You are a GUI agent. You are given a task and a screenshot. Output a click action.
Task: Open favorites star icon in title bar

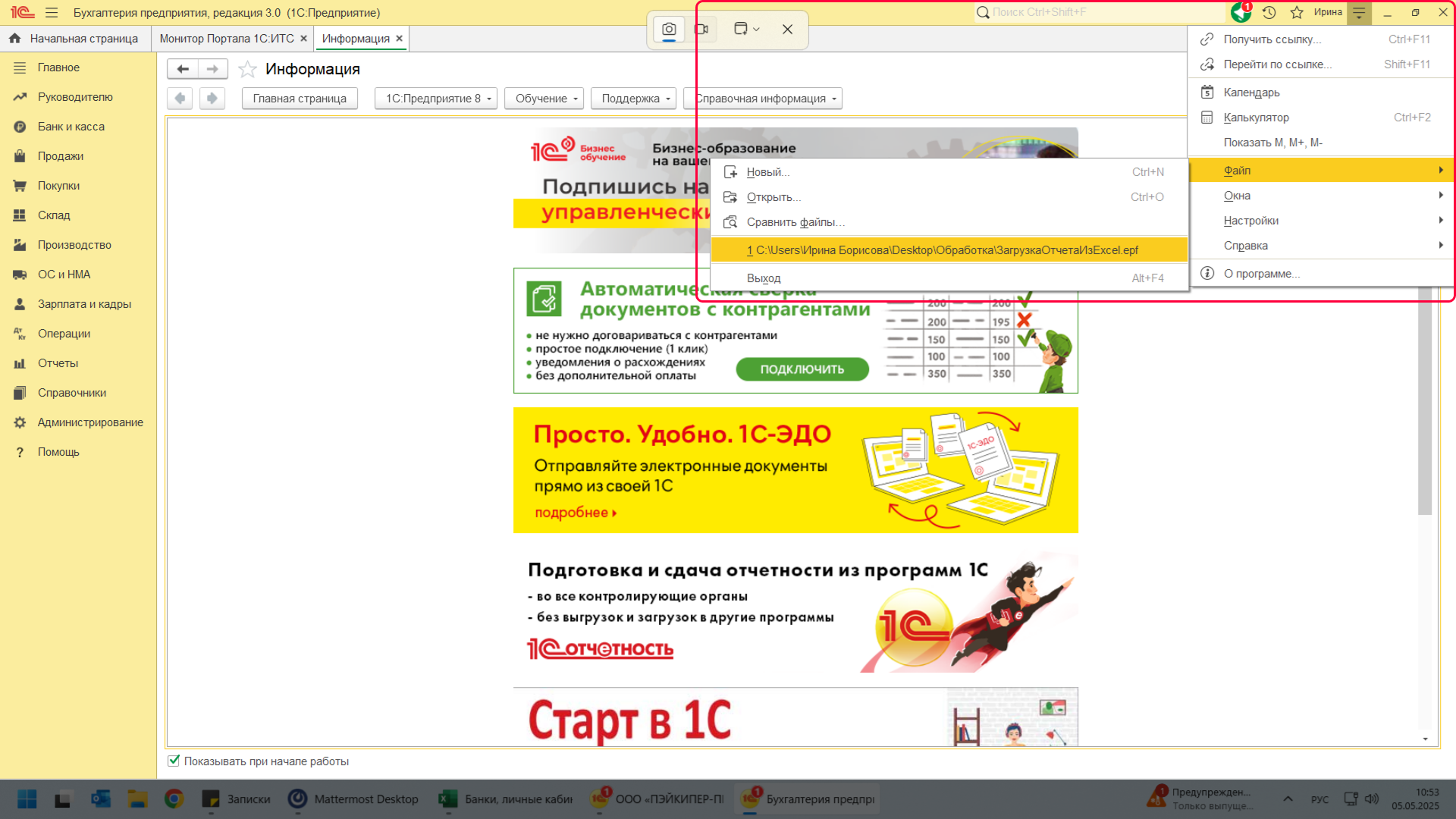coord(1297,12)
